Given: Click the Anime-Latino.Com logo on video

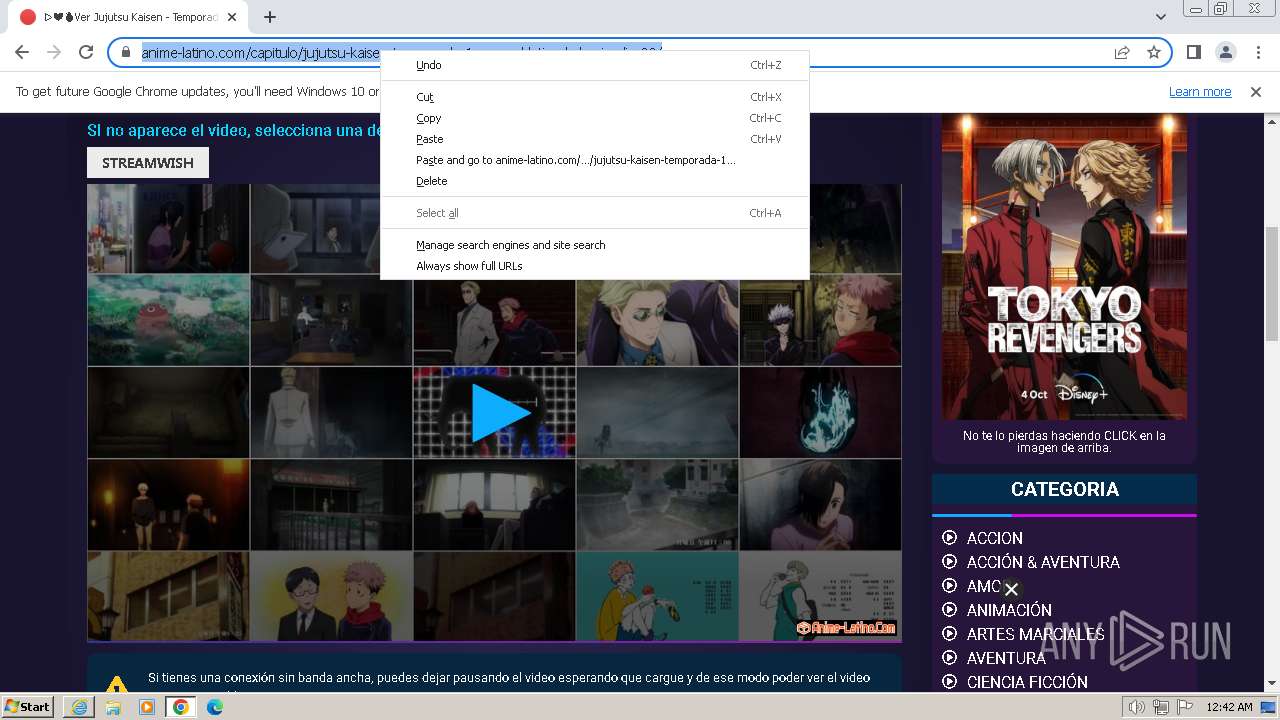Looking at the screenshot, I should point(846,627).
